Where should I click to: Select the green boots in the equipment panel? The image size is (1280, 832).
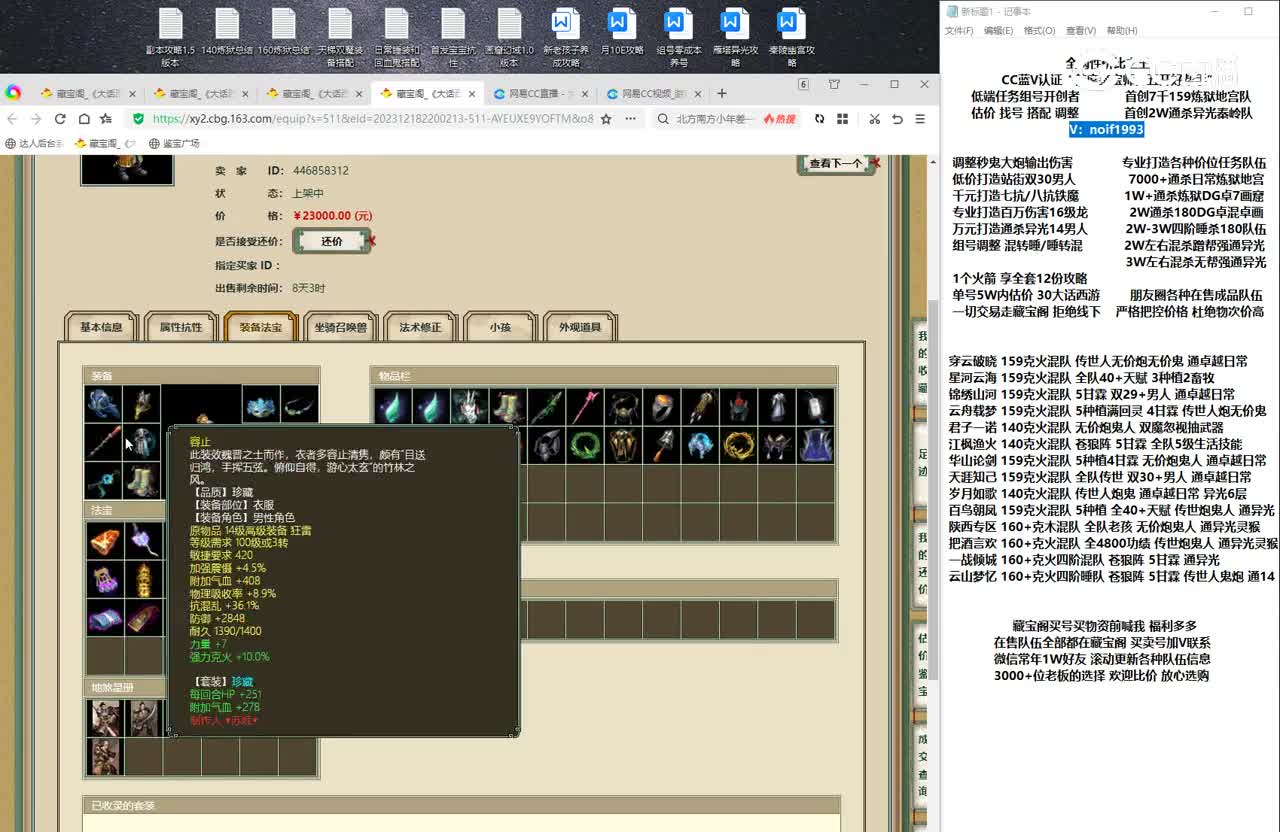click(x=142, y=480)
